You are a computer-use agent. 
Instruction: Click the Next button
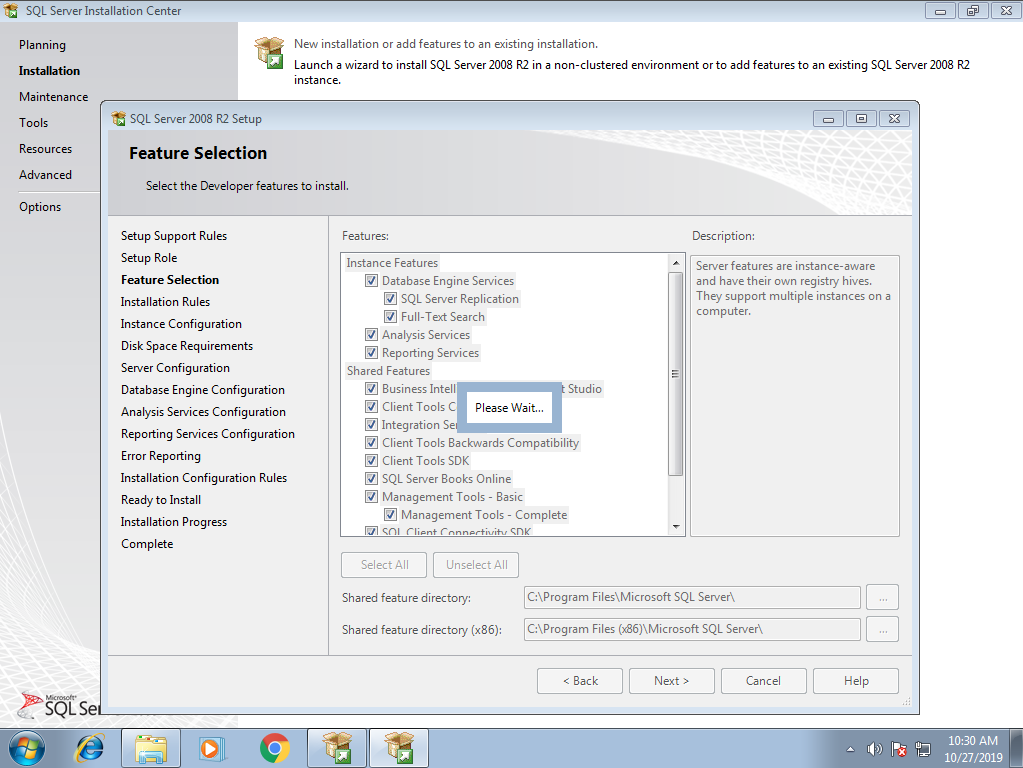tap(671, 681)
